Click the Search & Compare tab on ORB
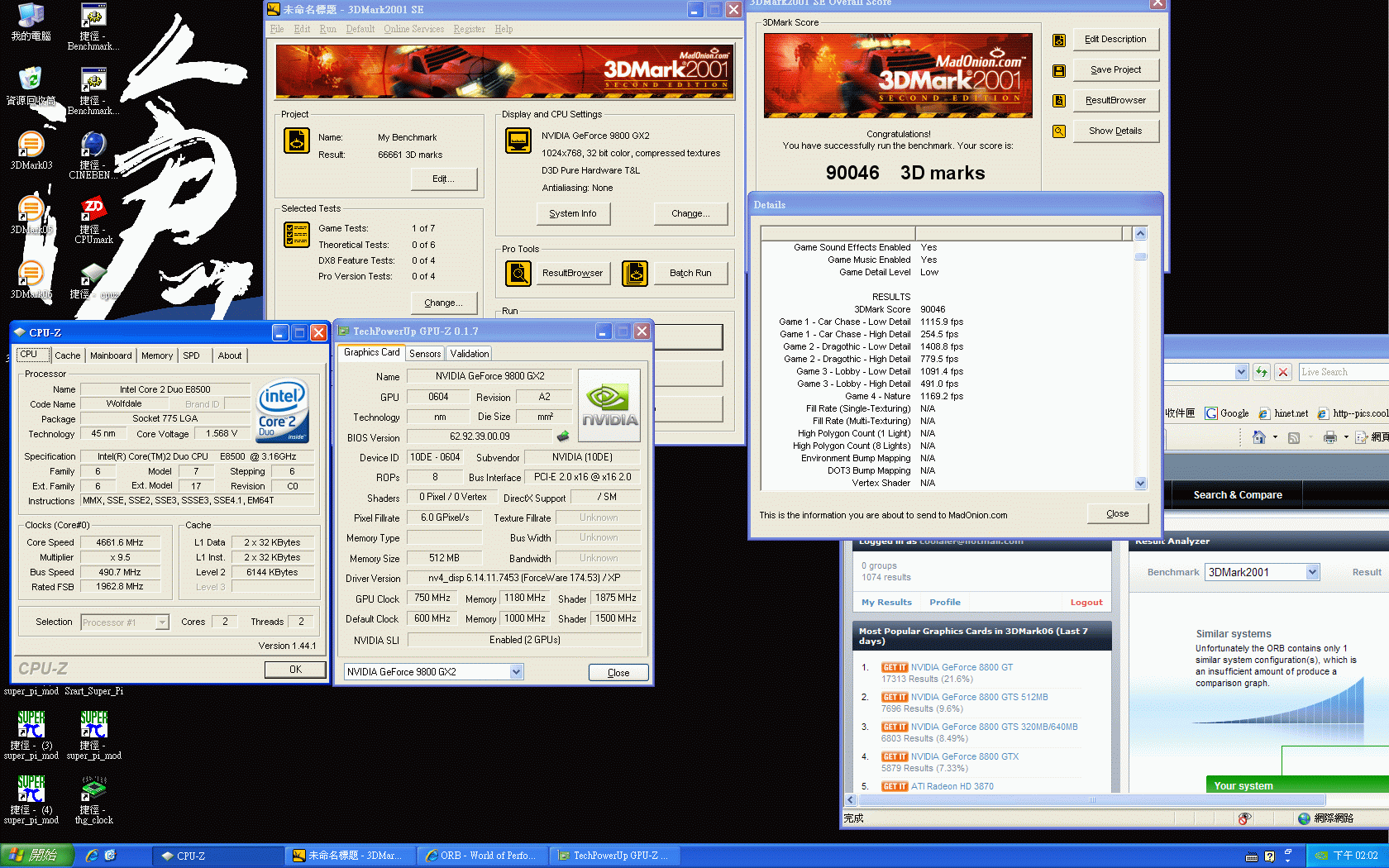 (x=1238, y=495)
